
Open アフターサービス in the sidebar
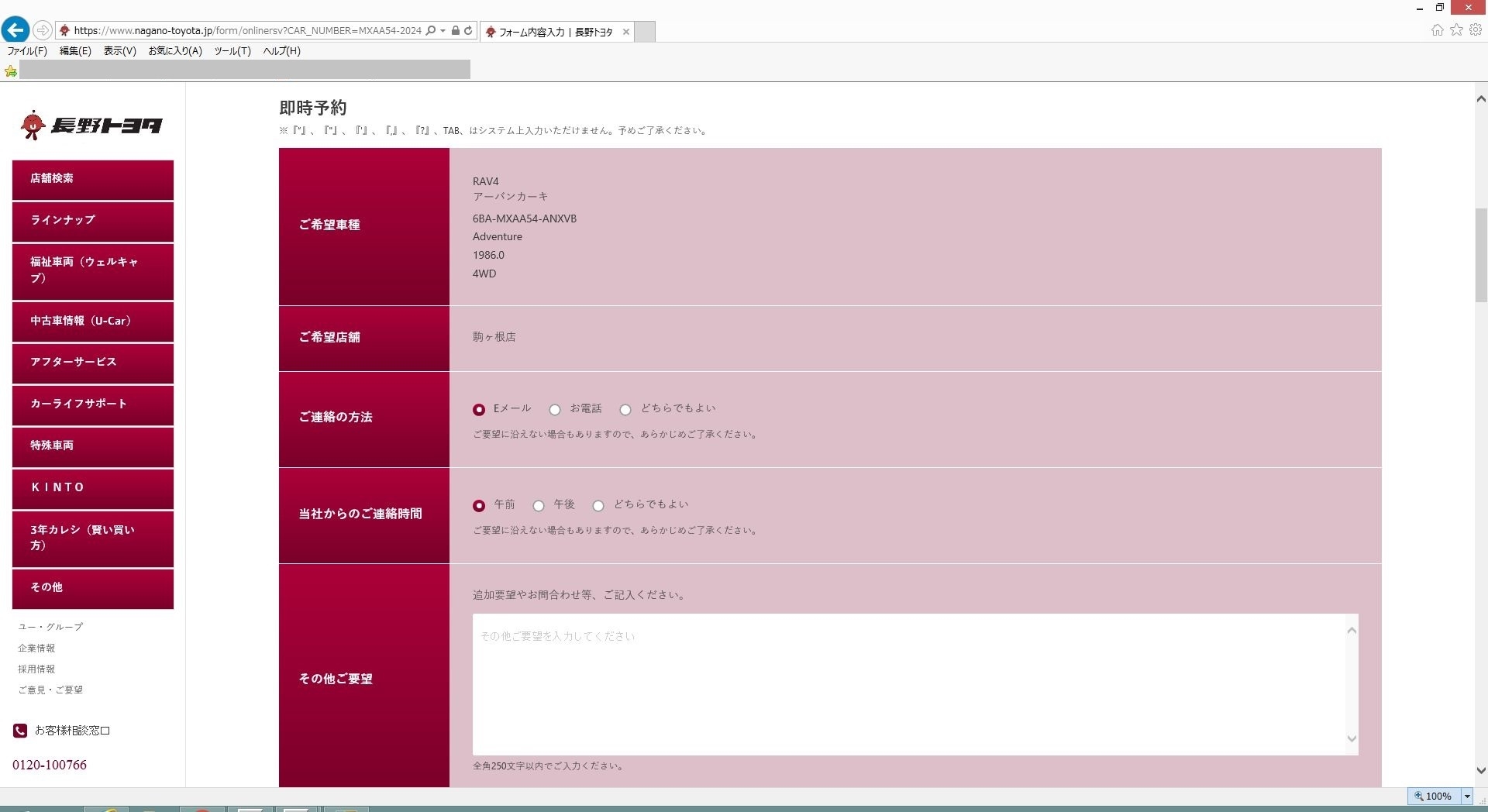coord(93,363)
